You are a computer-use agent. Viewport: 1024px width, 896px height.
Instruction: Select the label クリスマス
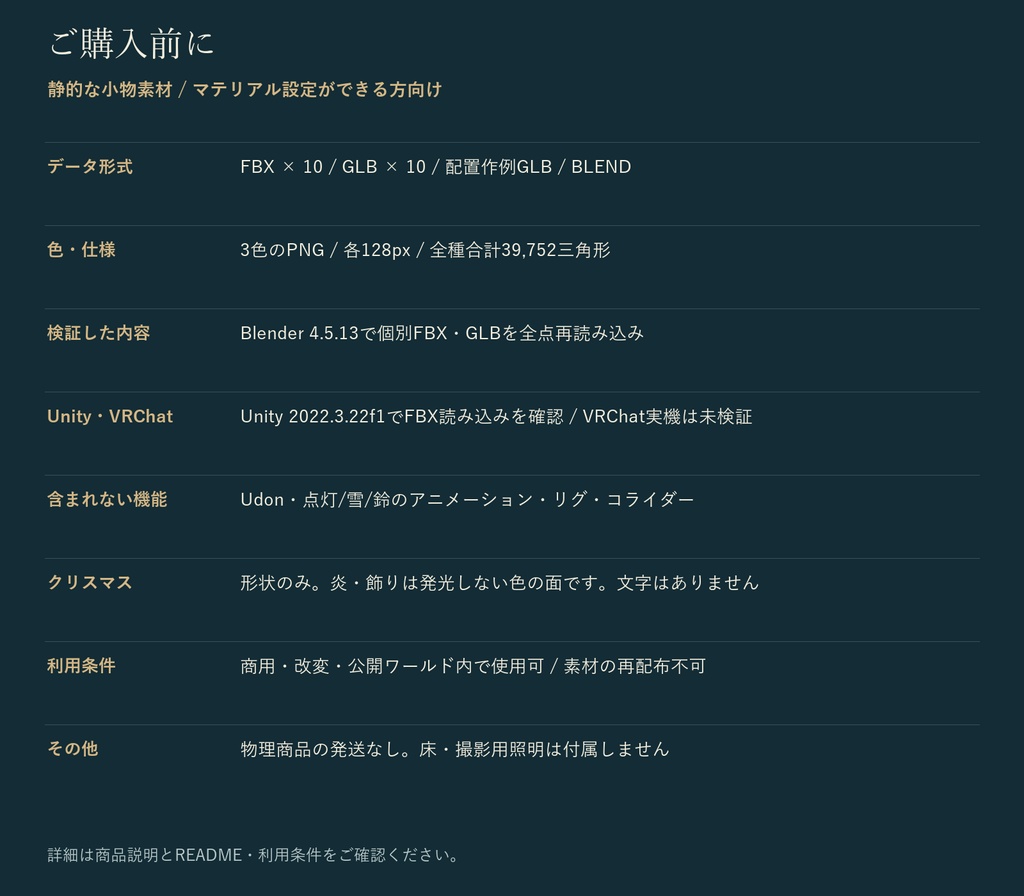(90, 583)
